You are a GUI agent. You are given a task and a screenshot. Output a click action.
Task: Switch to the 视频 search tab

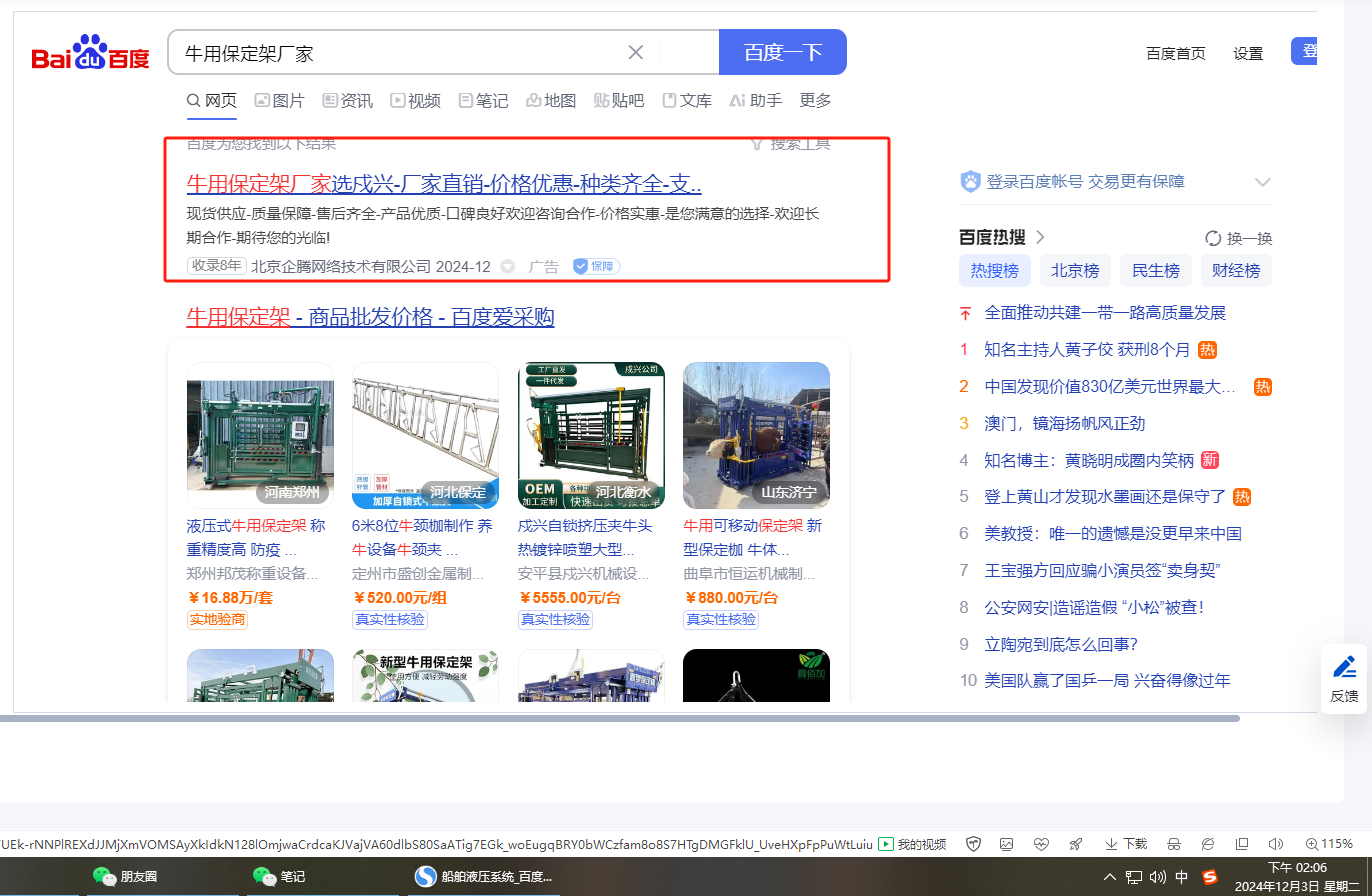point(415,100)
